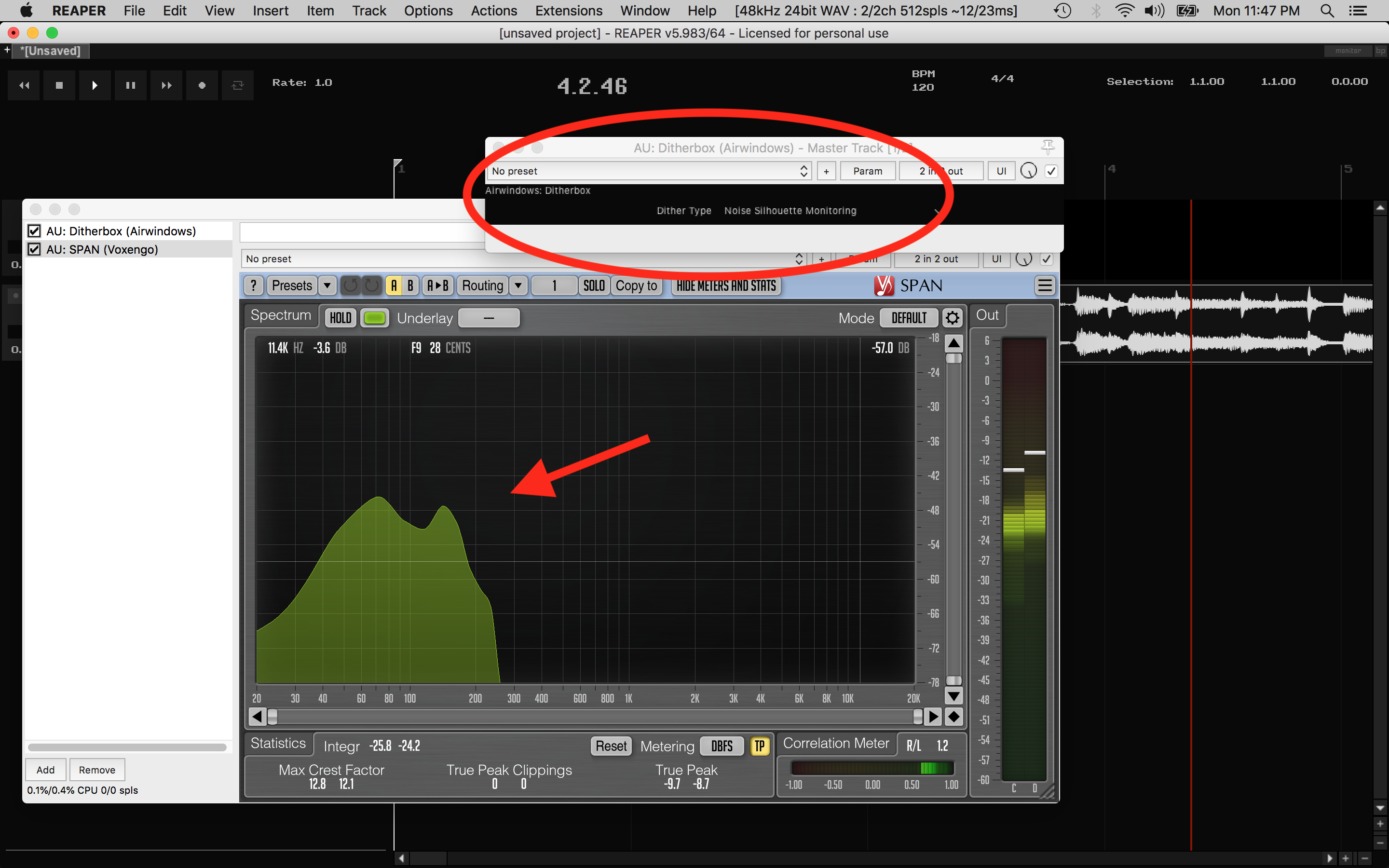Open battery status menu
The width and height of the screenshot is (1389, 868).
[x=1187, y=11]
